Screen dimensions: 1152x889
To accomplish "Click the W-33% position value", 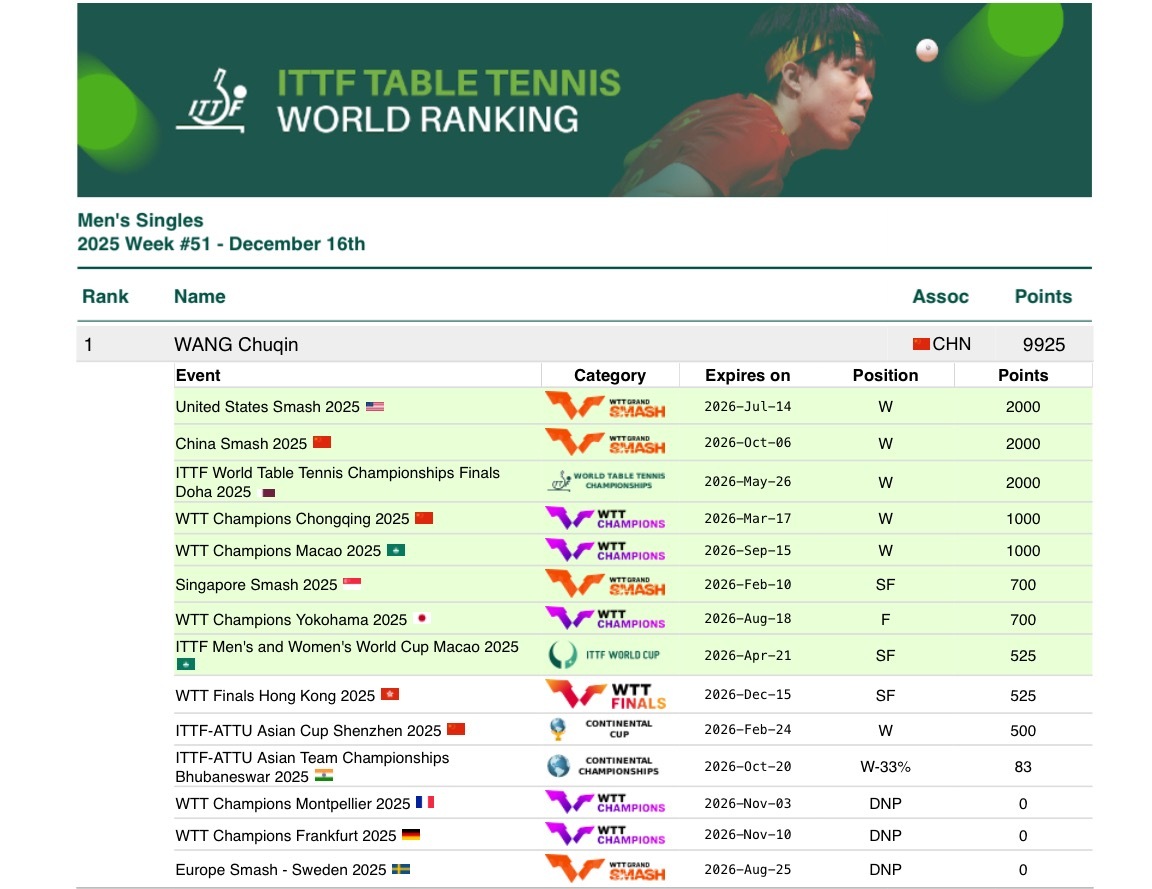I will pyautogui.click(x=885, y=767).
